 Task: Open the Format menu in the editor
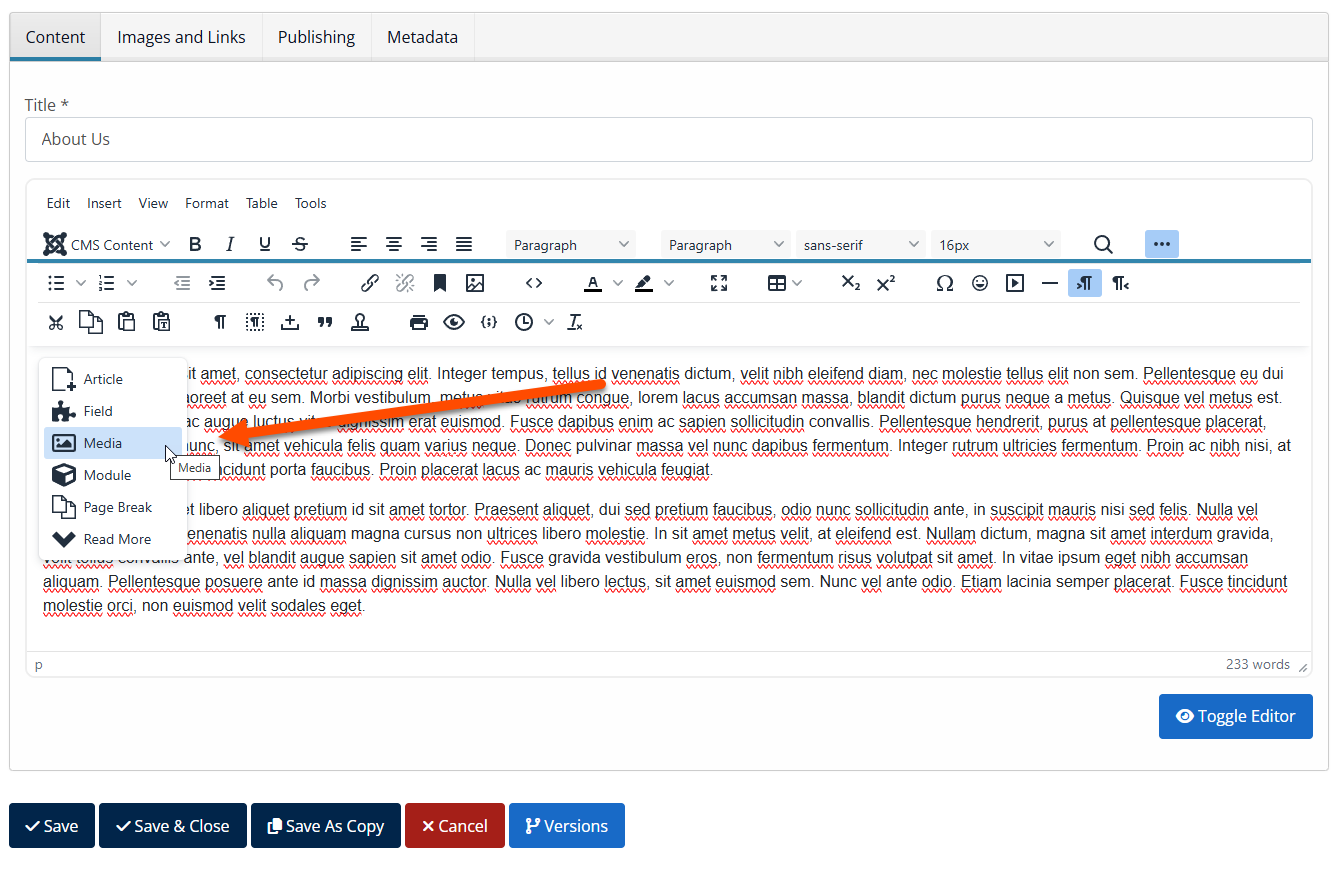pyautogui.click(x=206, y=203)
